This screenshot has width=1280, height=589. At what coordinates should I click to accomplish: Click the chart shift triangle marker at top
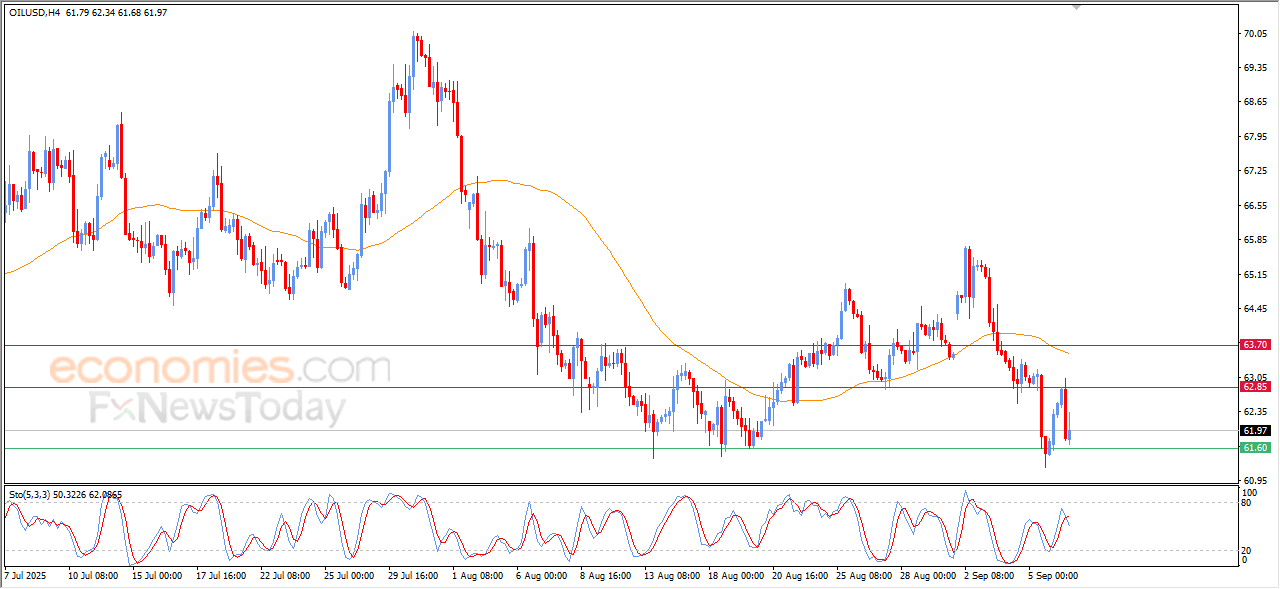point(1077,7)
